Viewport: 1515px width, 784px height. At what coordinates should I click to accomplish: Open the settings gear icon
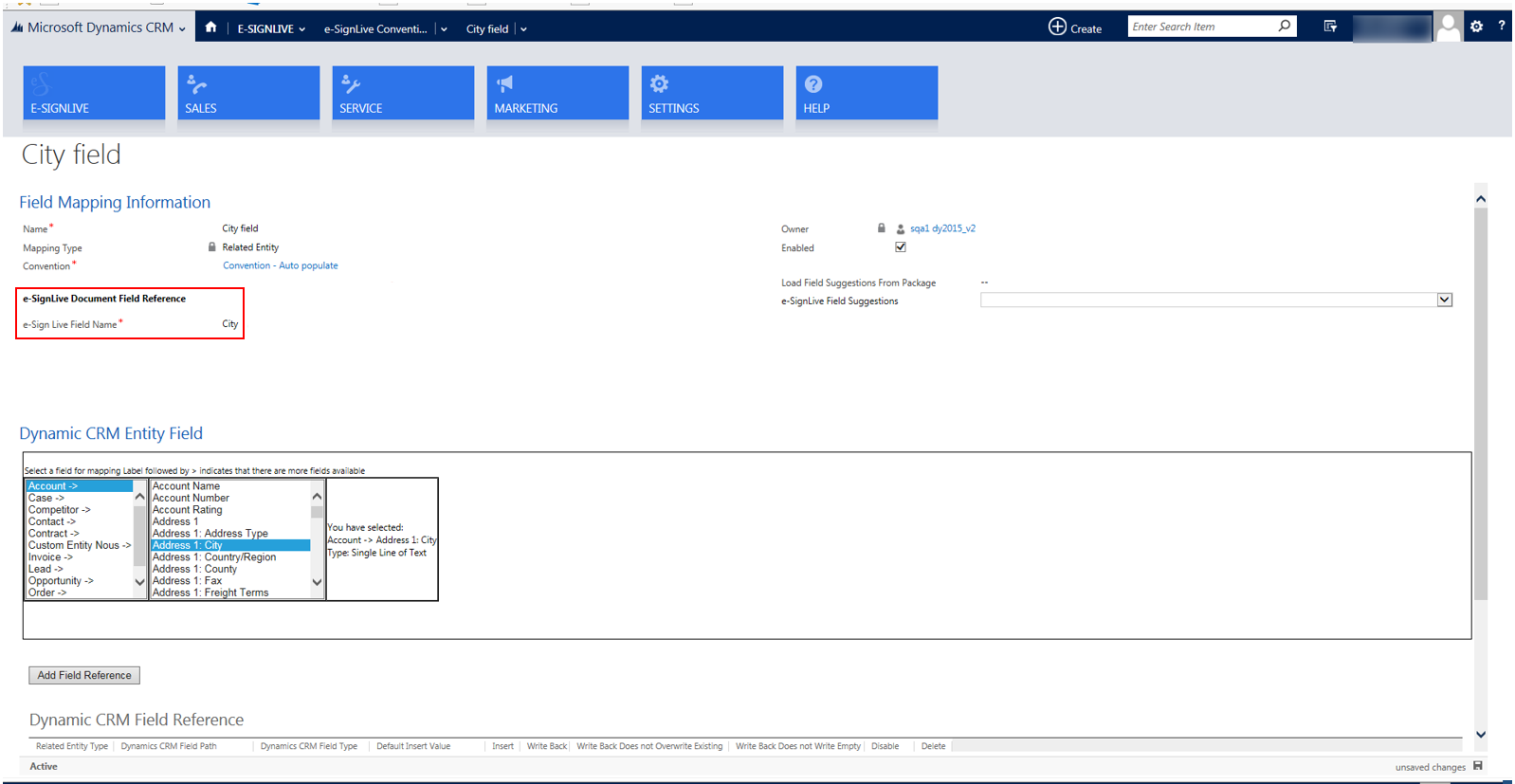coord(1476,27)
